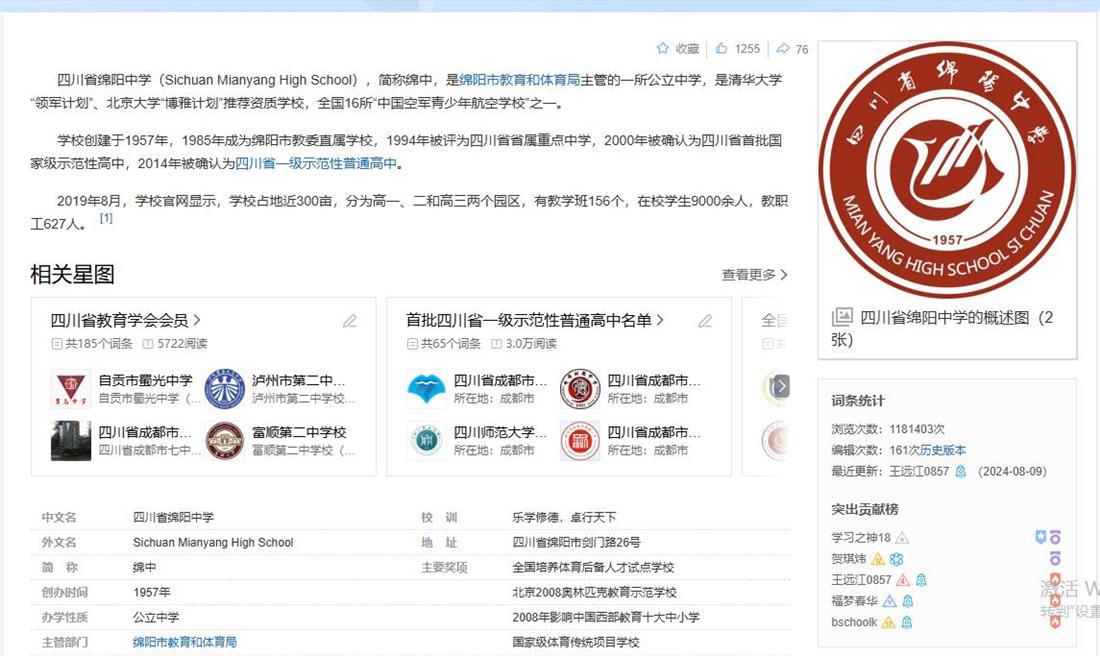Click the thumbs-up icon beside 1255
Viewport: 1100px width, 656px height.
point(721,48)
